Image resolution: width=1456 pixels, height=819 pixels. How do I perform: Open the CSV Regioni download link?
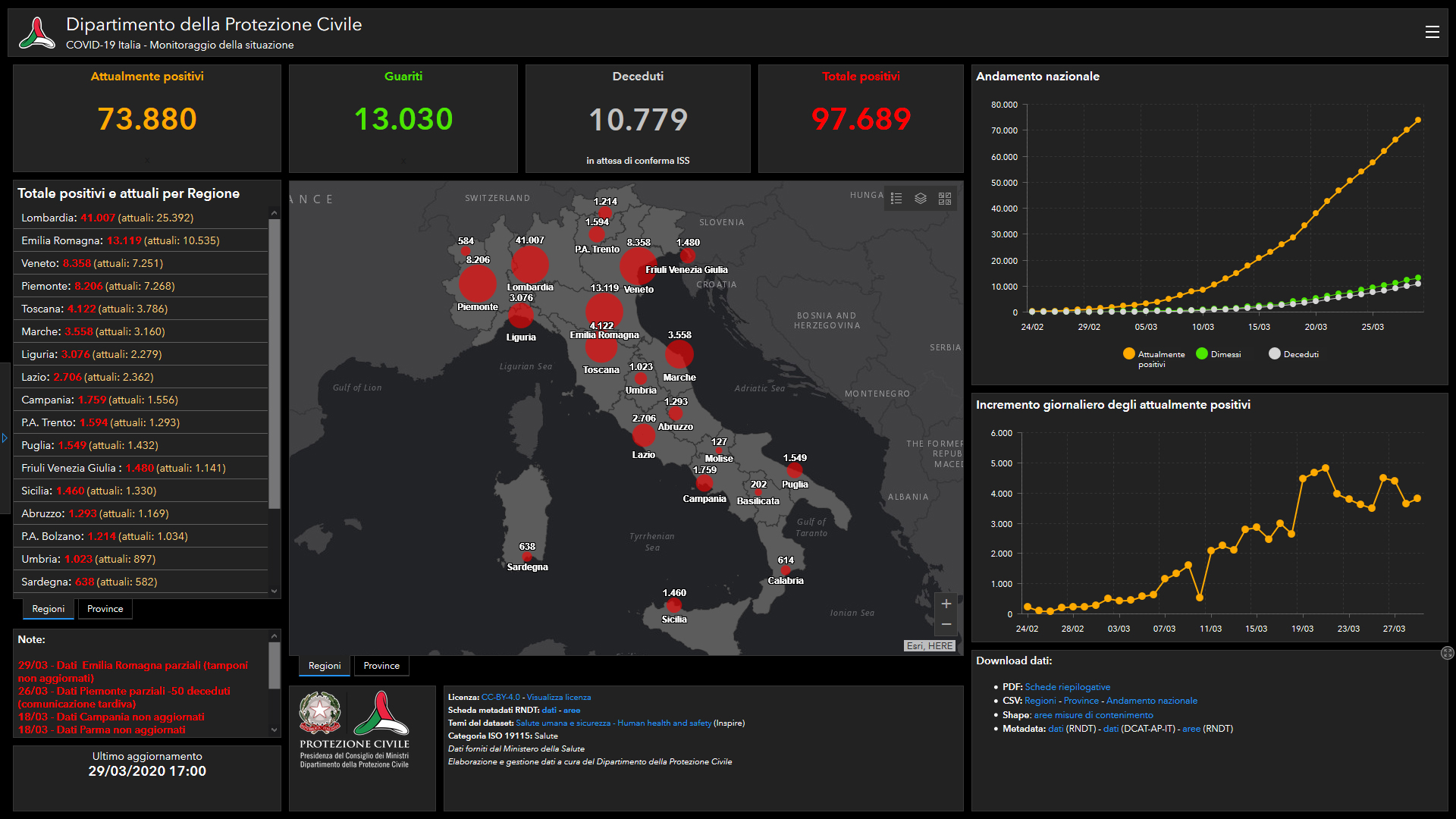[1040, 701]
